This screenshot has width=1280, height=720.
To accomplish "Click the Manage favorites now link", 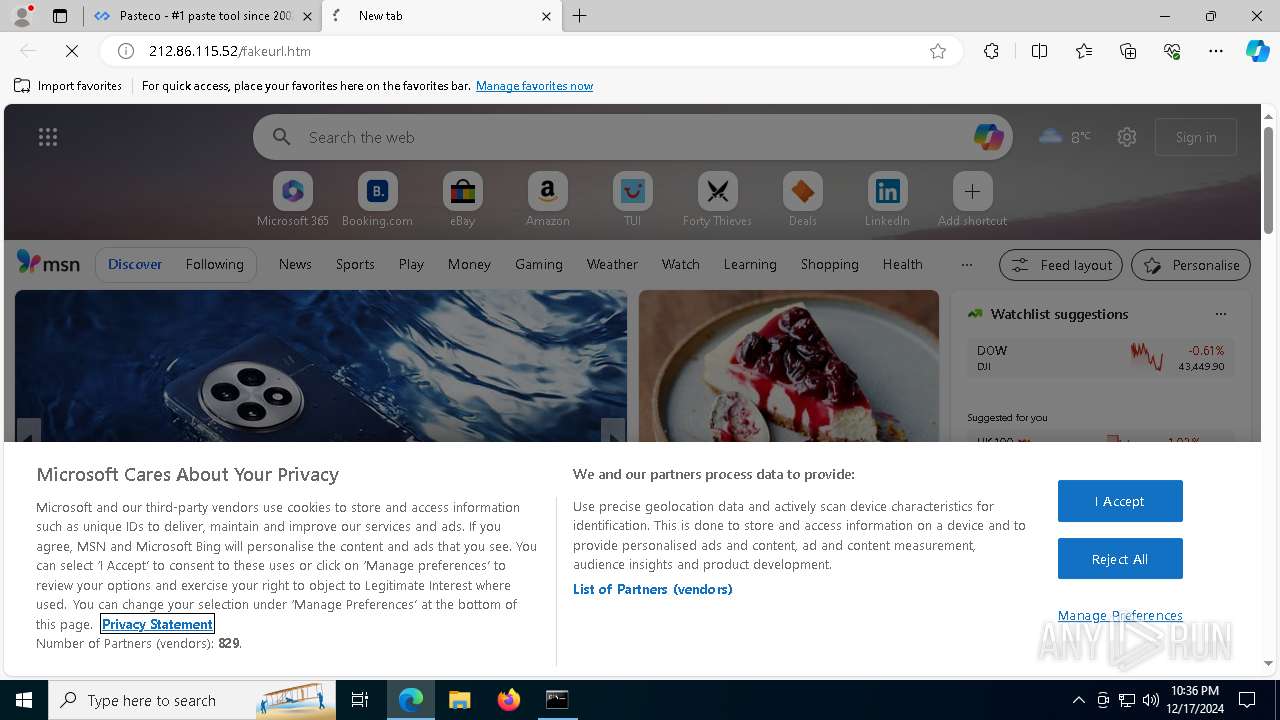I will pyautogui.click(x=534, y=86).
